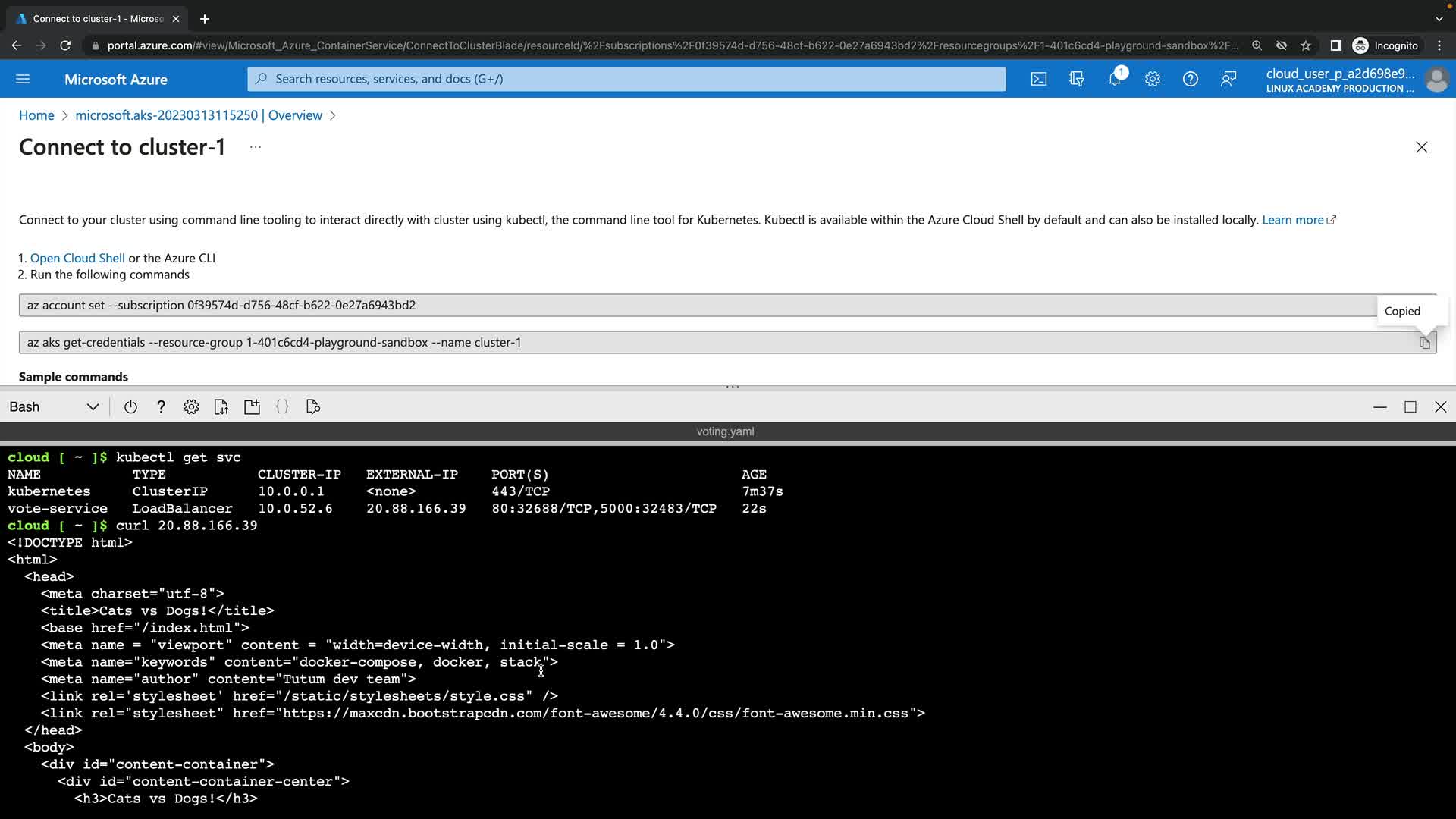Viewport: 1456px width, 819px height.
Task: Open the Feedback icon in header
Action: tap(1228, 79)
